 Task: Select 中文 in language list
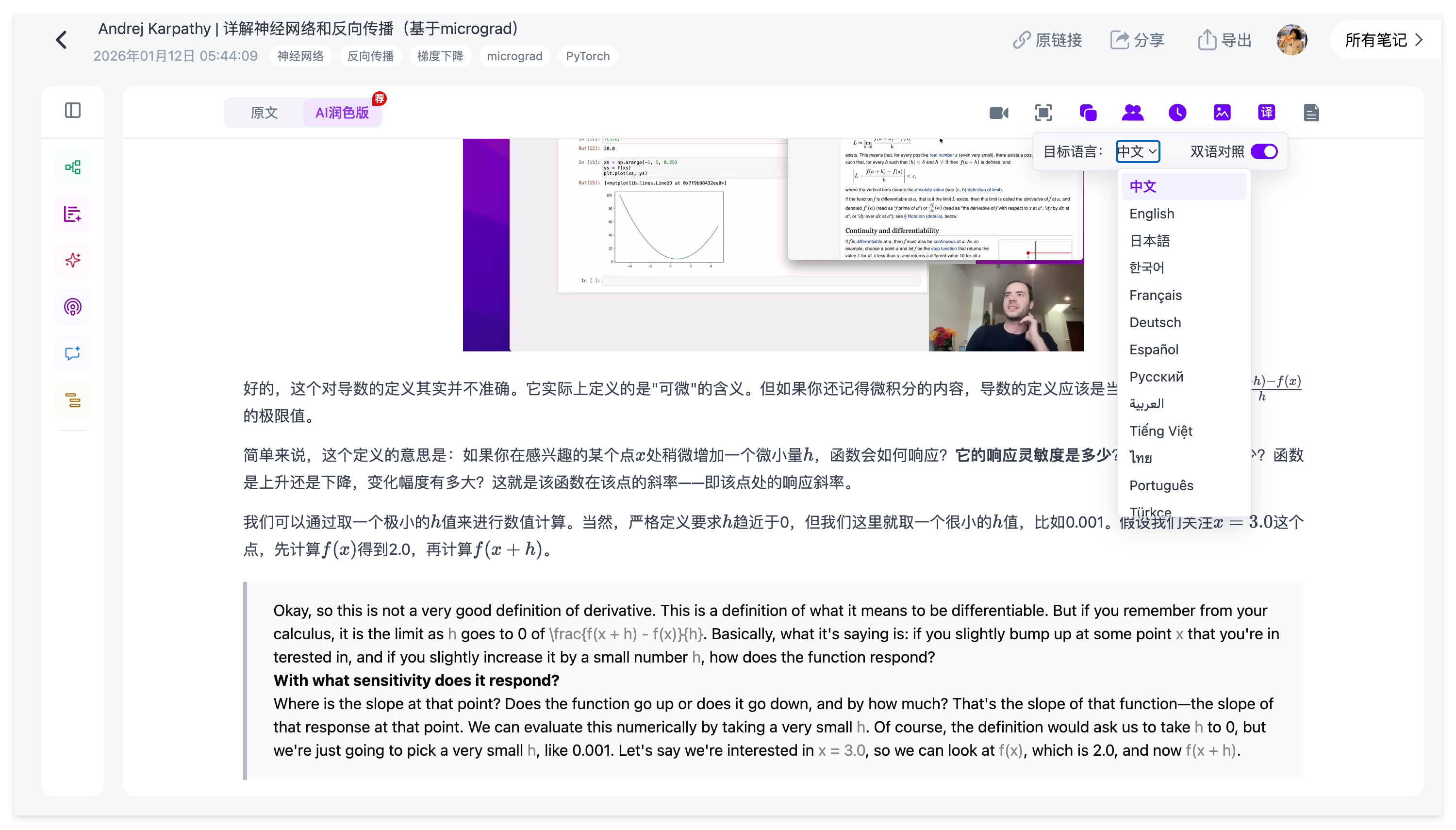[1184, 186]
